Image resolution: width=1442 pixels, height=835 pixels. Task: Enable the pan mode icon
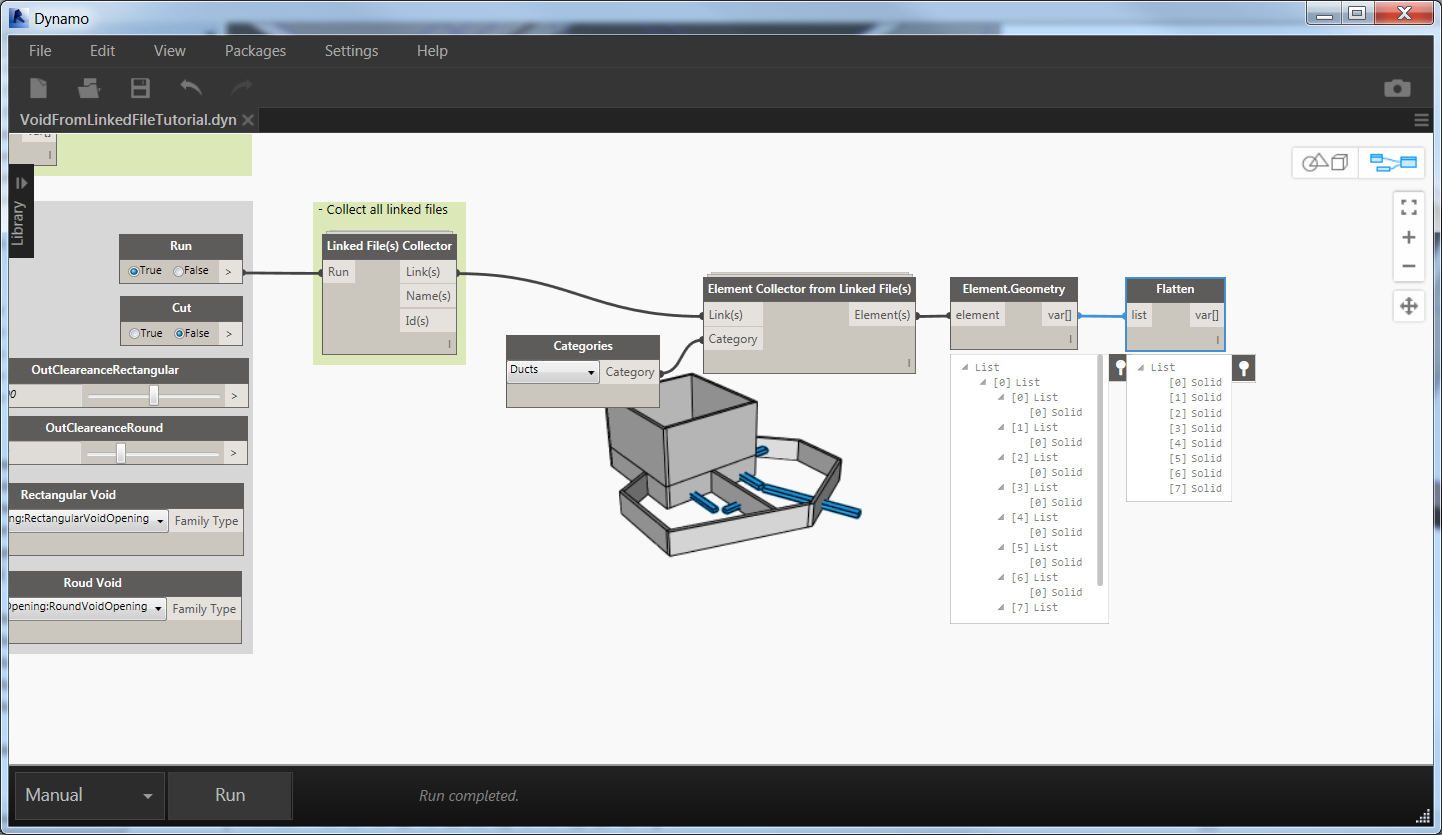pos(1409,307)
